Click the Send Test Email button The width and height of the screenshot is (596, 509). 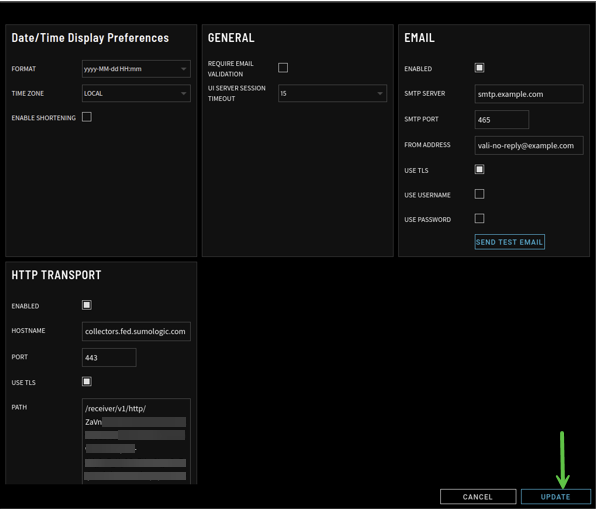509,242
